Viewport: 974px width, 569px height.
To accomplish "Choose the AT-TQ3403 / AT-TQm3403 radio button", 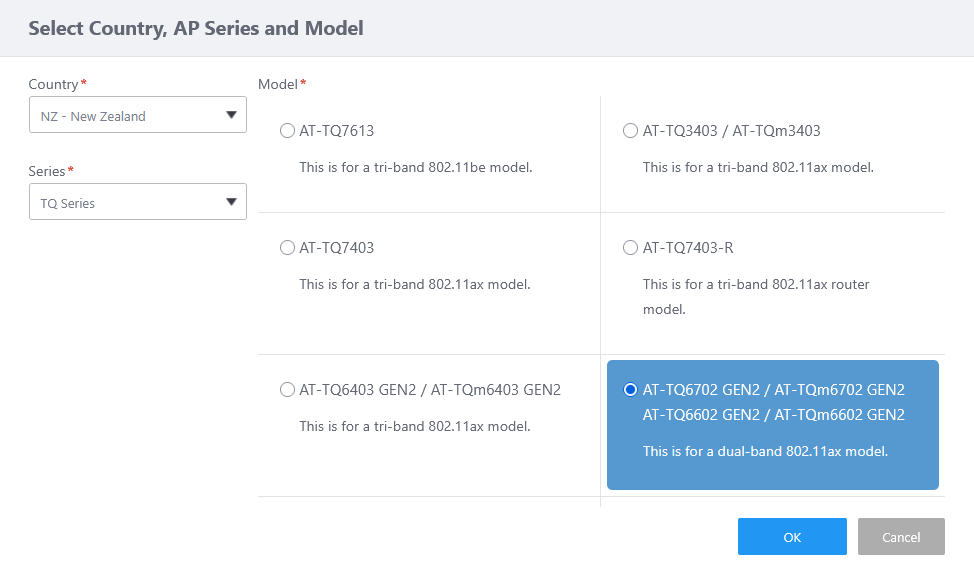I will point(630,130).
